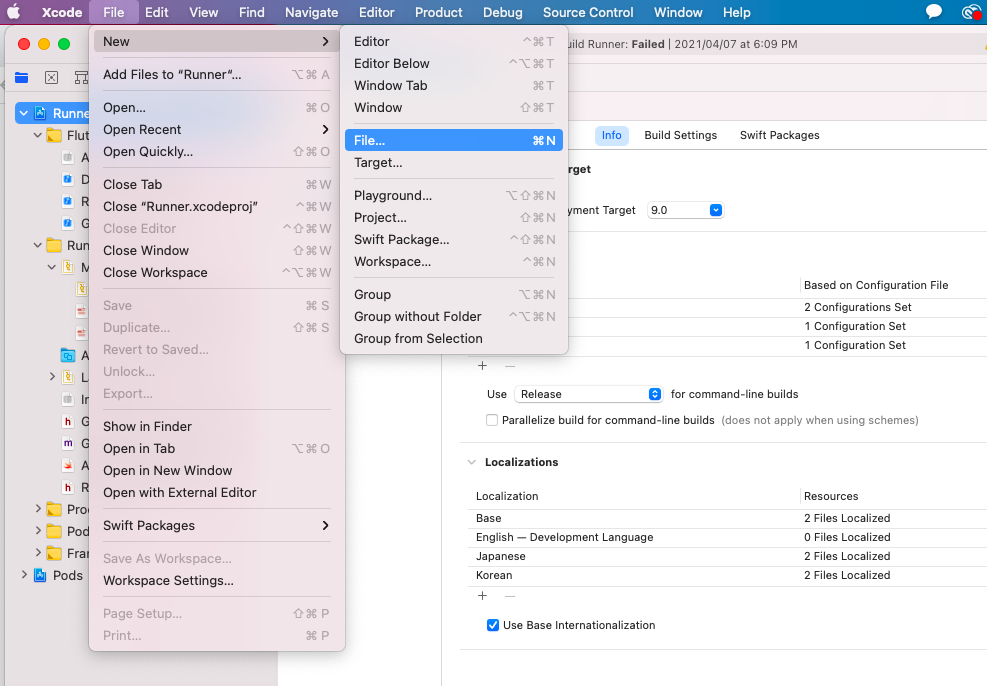Switch to the Swift Packages tab
Screen dimensions: 987x686
779,135
